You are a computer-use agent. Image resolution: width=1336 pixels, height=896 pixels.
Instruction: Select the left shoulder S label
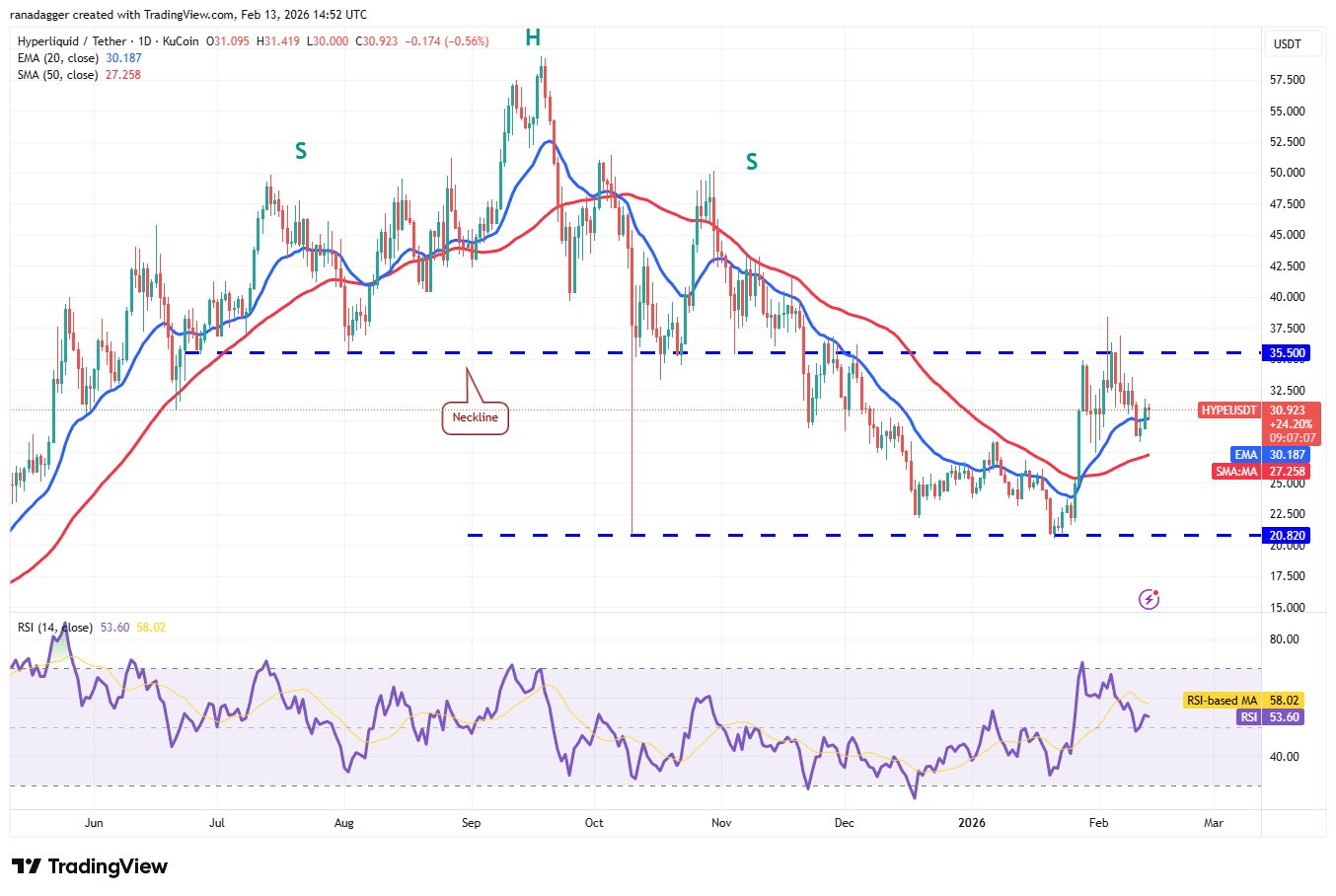coord(301,151)
